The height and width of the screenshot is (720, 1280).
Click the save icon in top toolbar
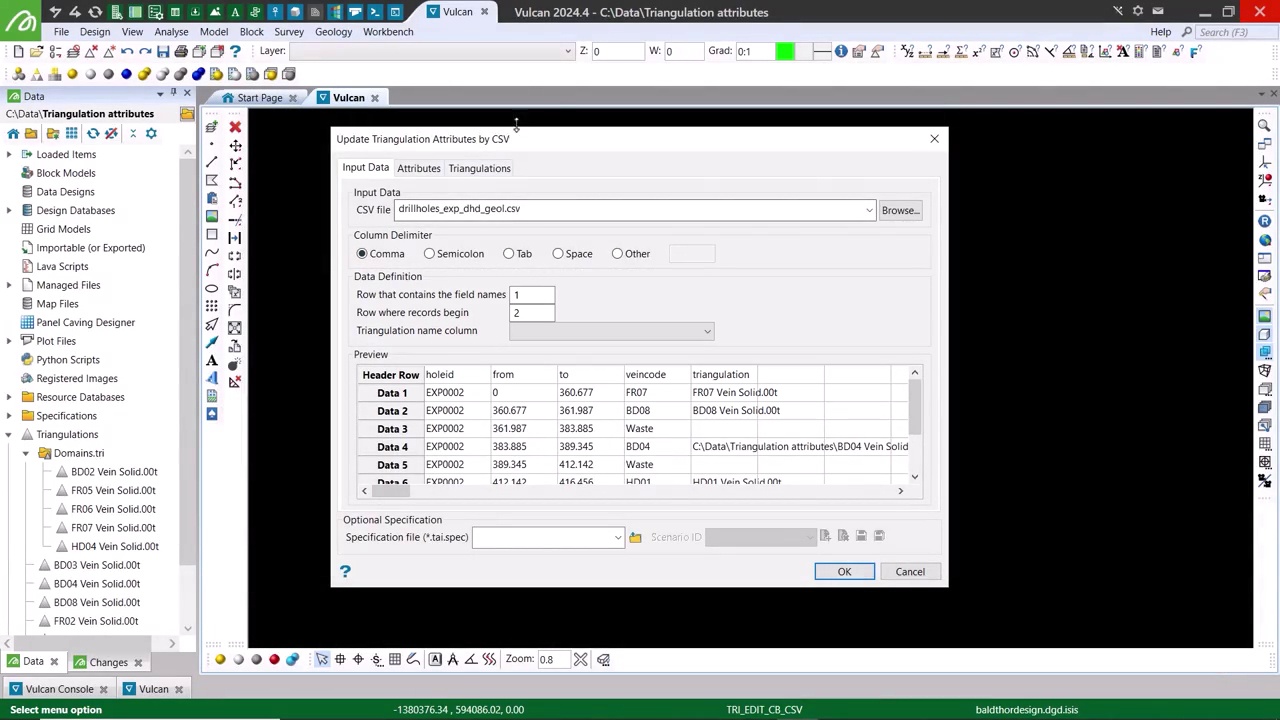click(x=163, y=51)
